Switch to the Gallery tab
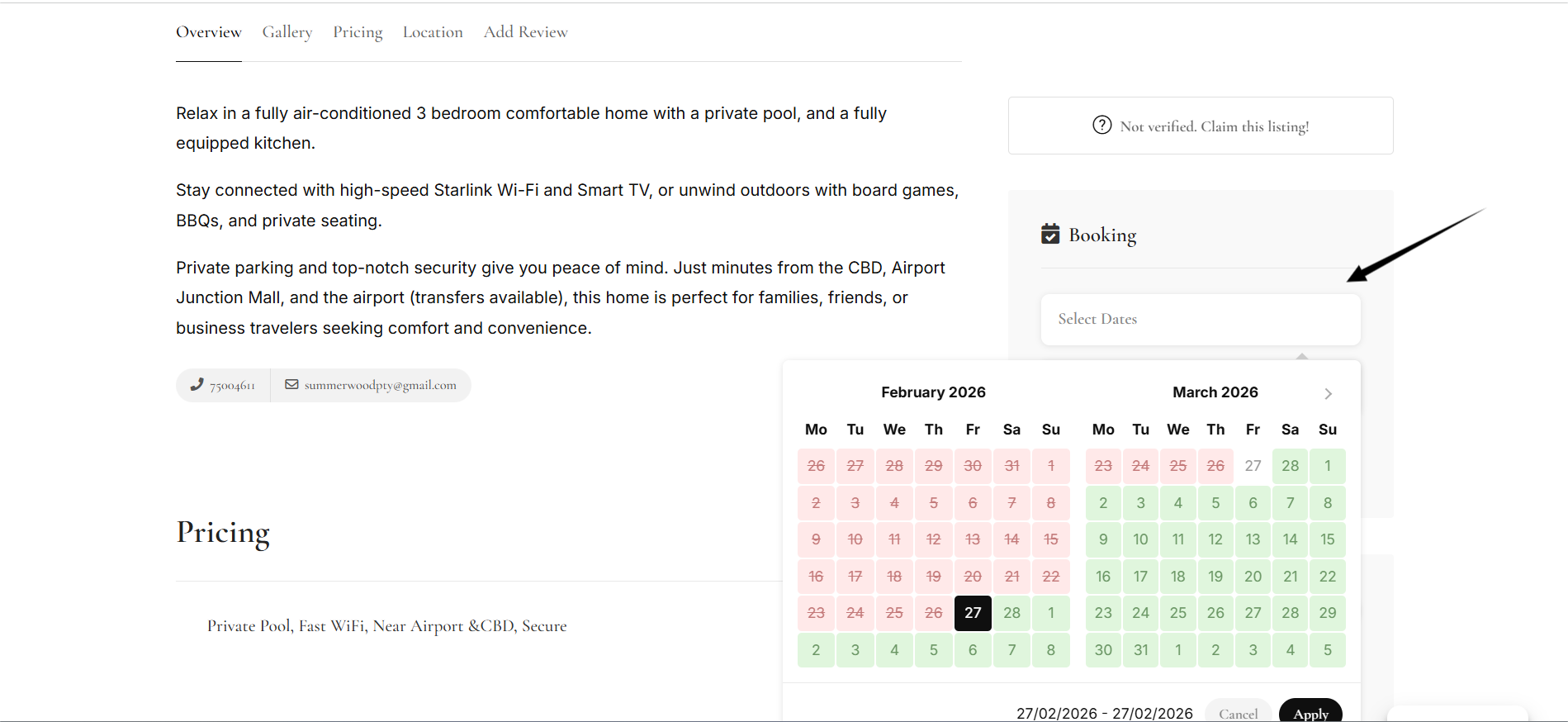This screenshot has width=1568, height=722. (x=287, y=32)
